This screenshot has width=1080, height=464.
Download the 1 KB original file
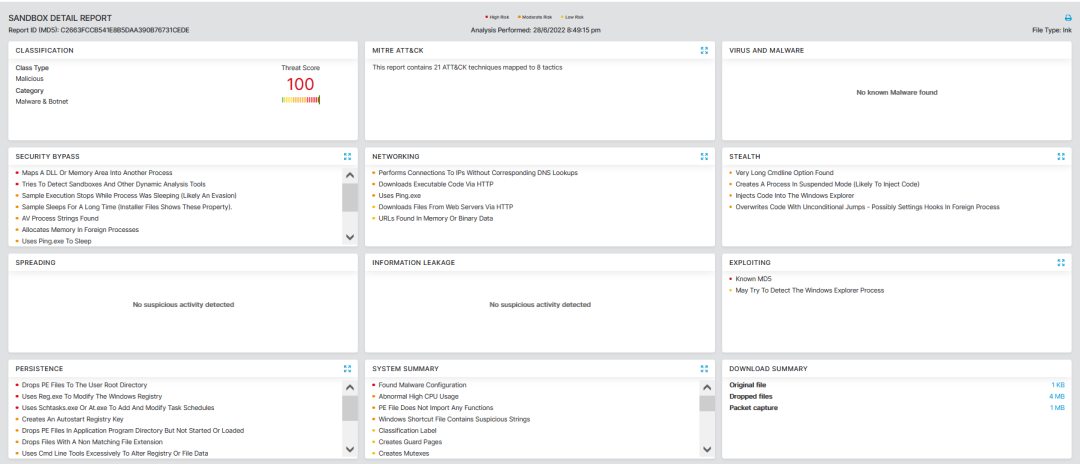[x=1057, y=385]
